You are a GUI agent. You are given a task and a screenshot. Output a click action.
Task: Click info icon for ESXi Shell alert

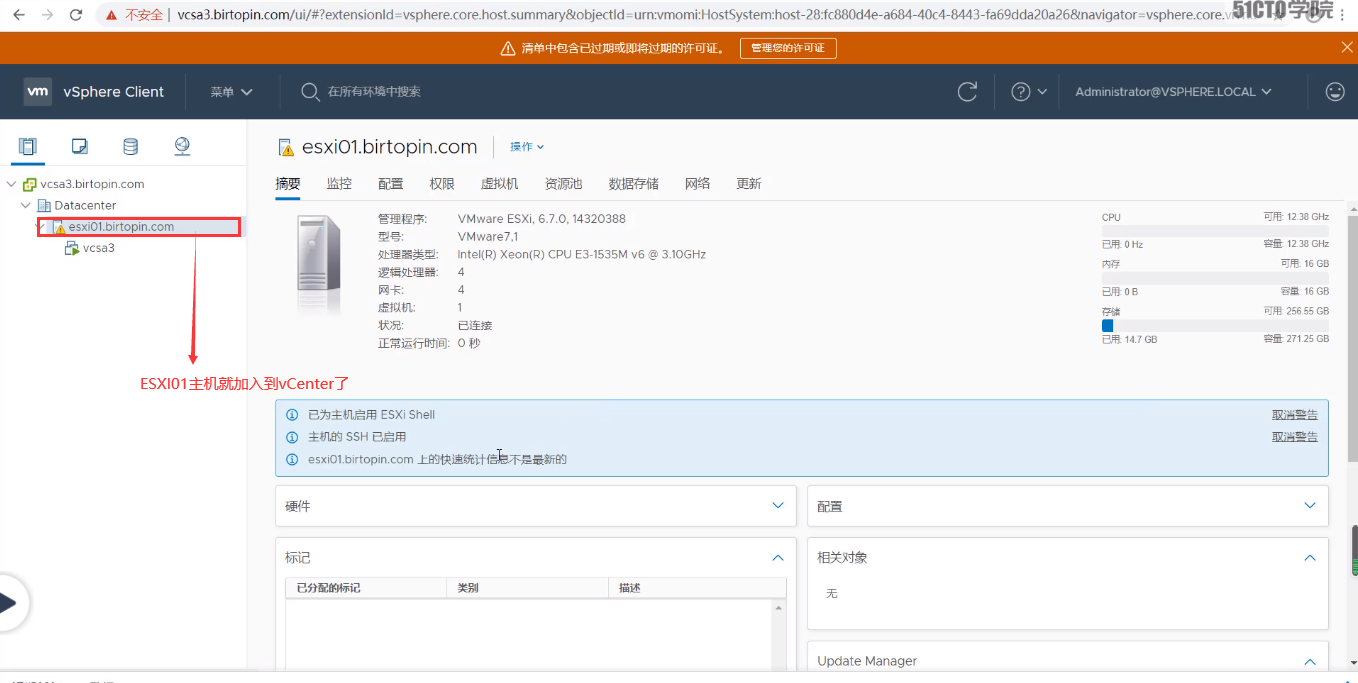(x=292, y=415)
